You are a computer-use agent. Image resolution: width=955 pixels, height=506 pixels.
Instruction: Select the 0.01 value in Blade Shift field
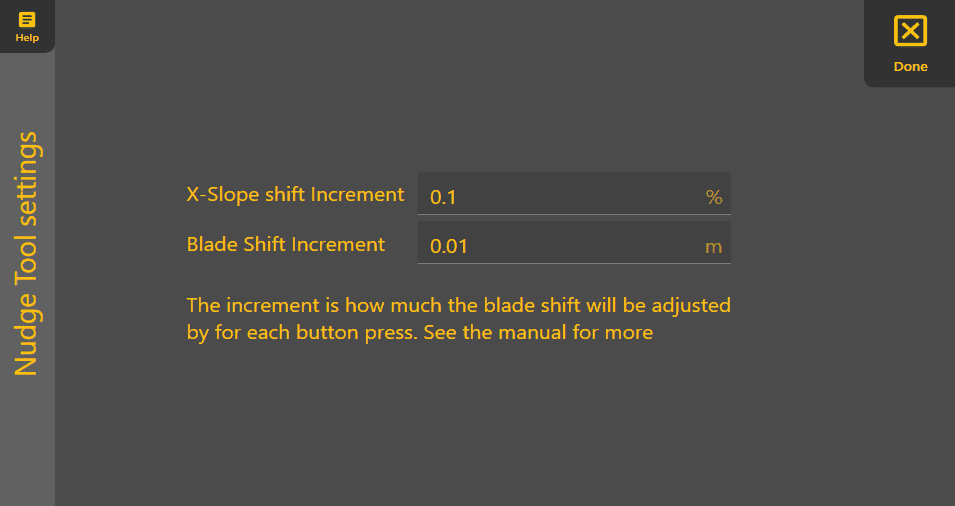tap(449, 247)
